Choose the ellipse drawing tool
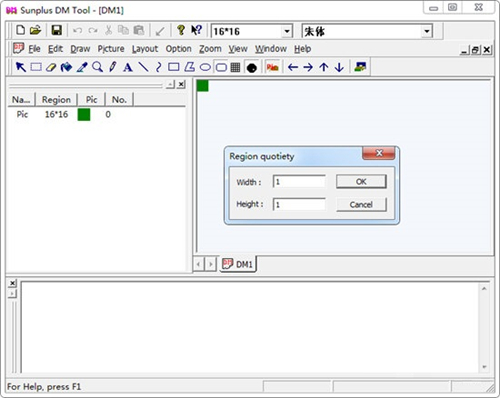This screenshot has width=500, height=398. [x=205, y=67]
